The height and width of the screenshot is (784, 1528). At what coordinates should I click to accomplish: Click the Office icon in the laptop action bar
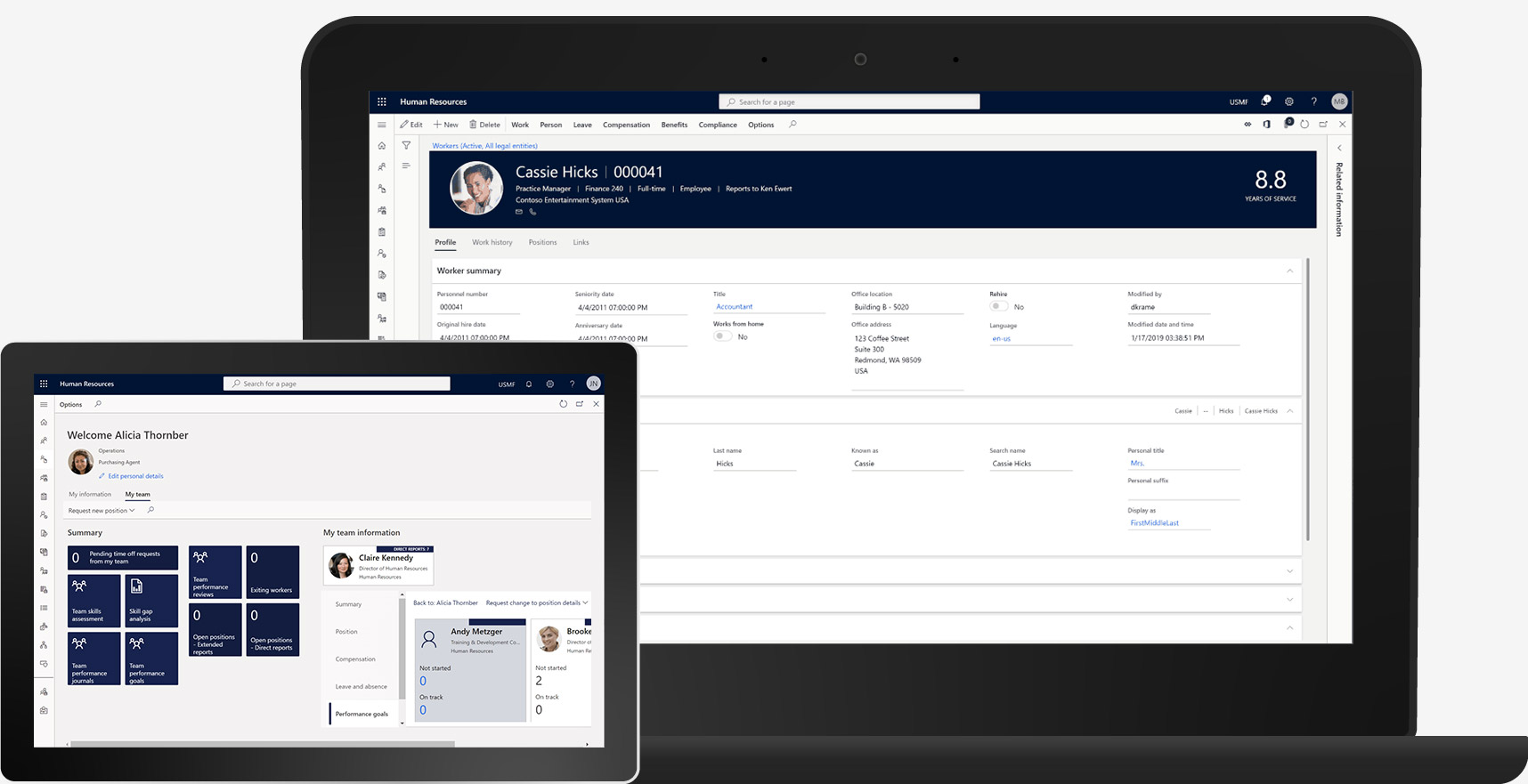(1266, 125)
